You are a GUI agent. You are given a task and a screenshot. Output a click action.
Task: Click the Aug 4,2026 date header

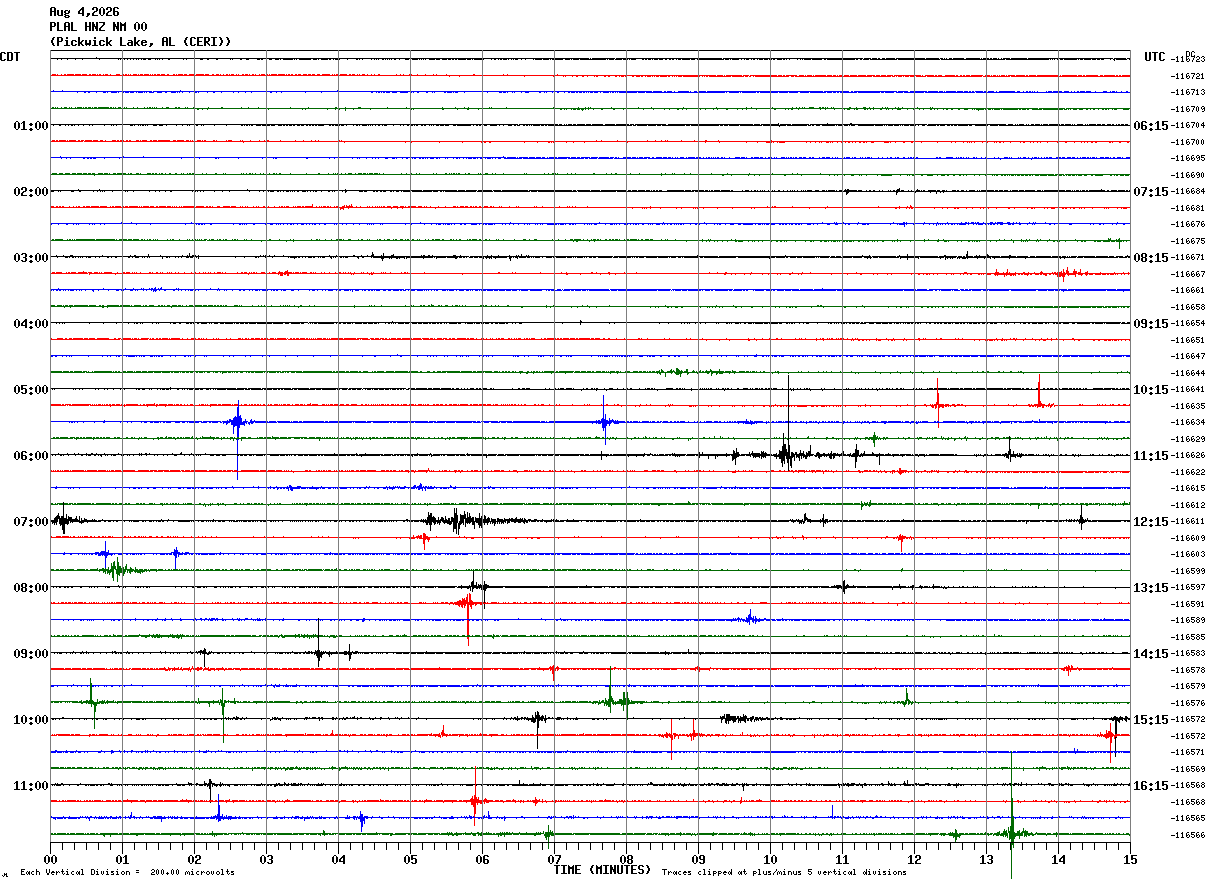pyautogui.click(x=84, y=12)
